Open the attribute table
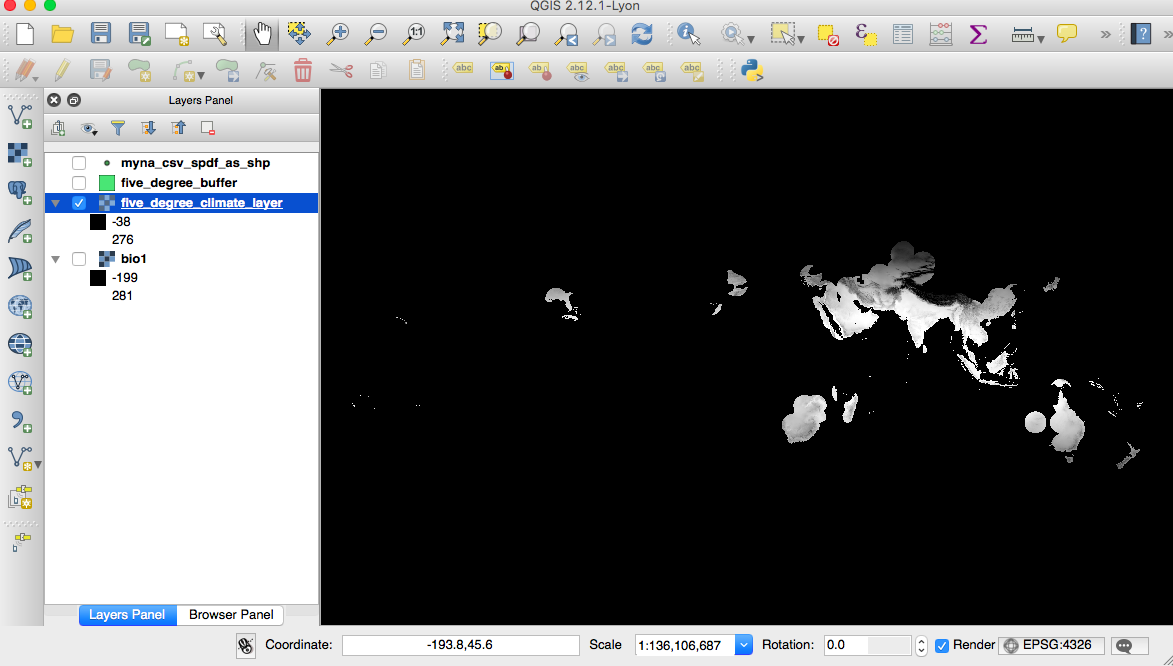Screen dimensions: 1173x666 903,34
